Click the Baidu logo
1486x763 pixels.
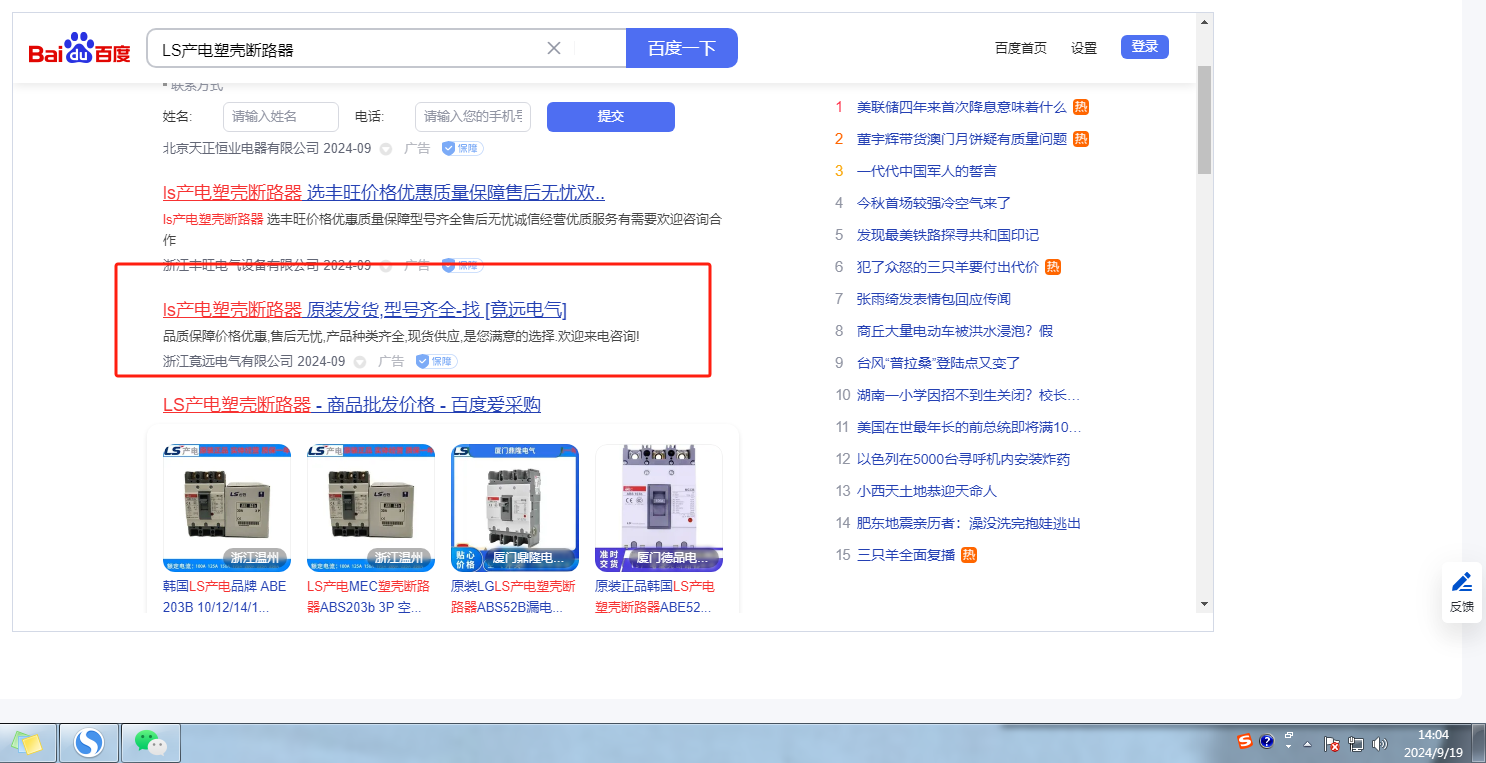[x=79, y=49]
